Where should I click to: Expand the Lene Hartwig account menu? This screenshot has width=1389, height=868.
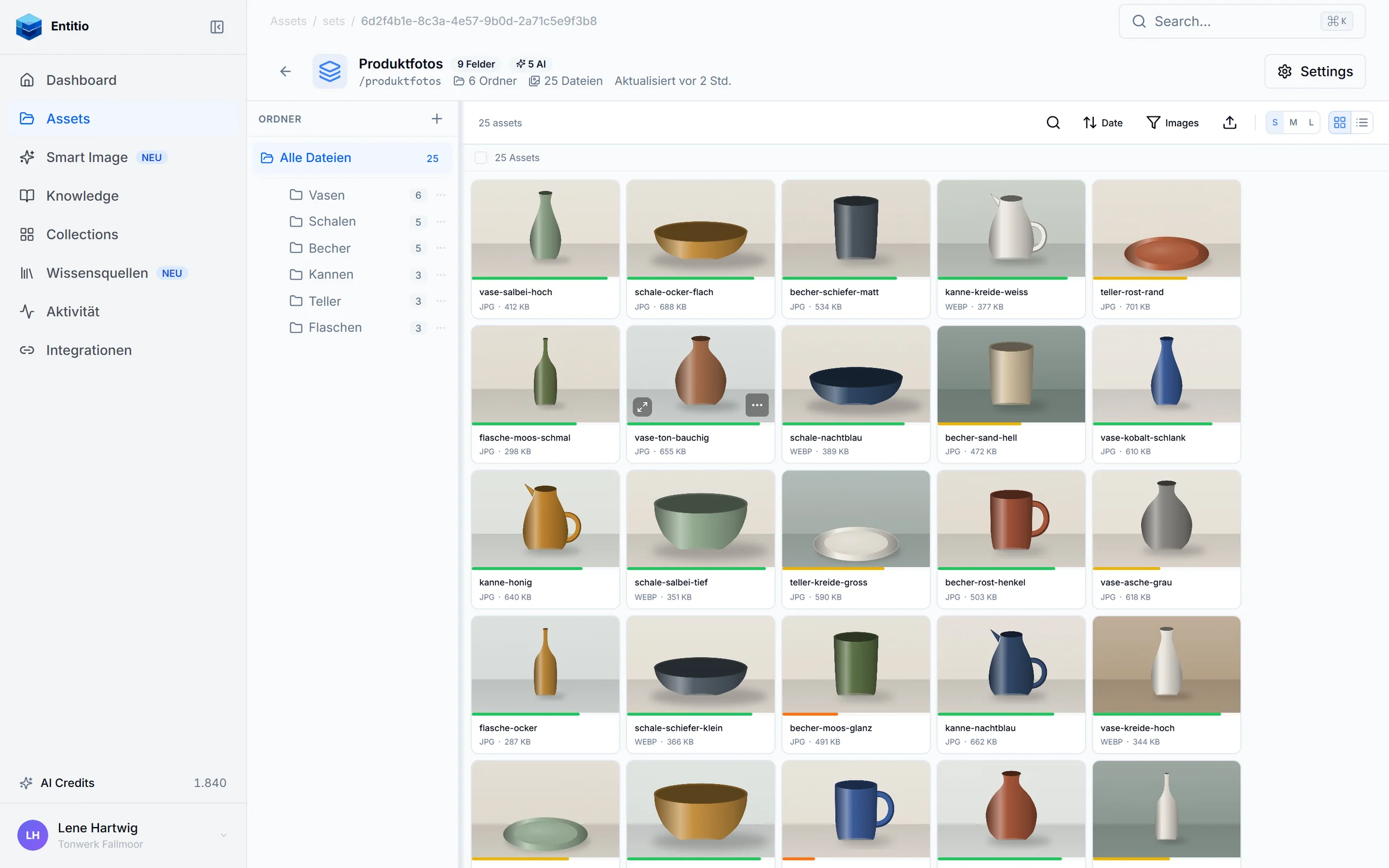(223, 835)
